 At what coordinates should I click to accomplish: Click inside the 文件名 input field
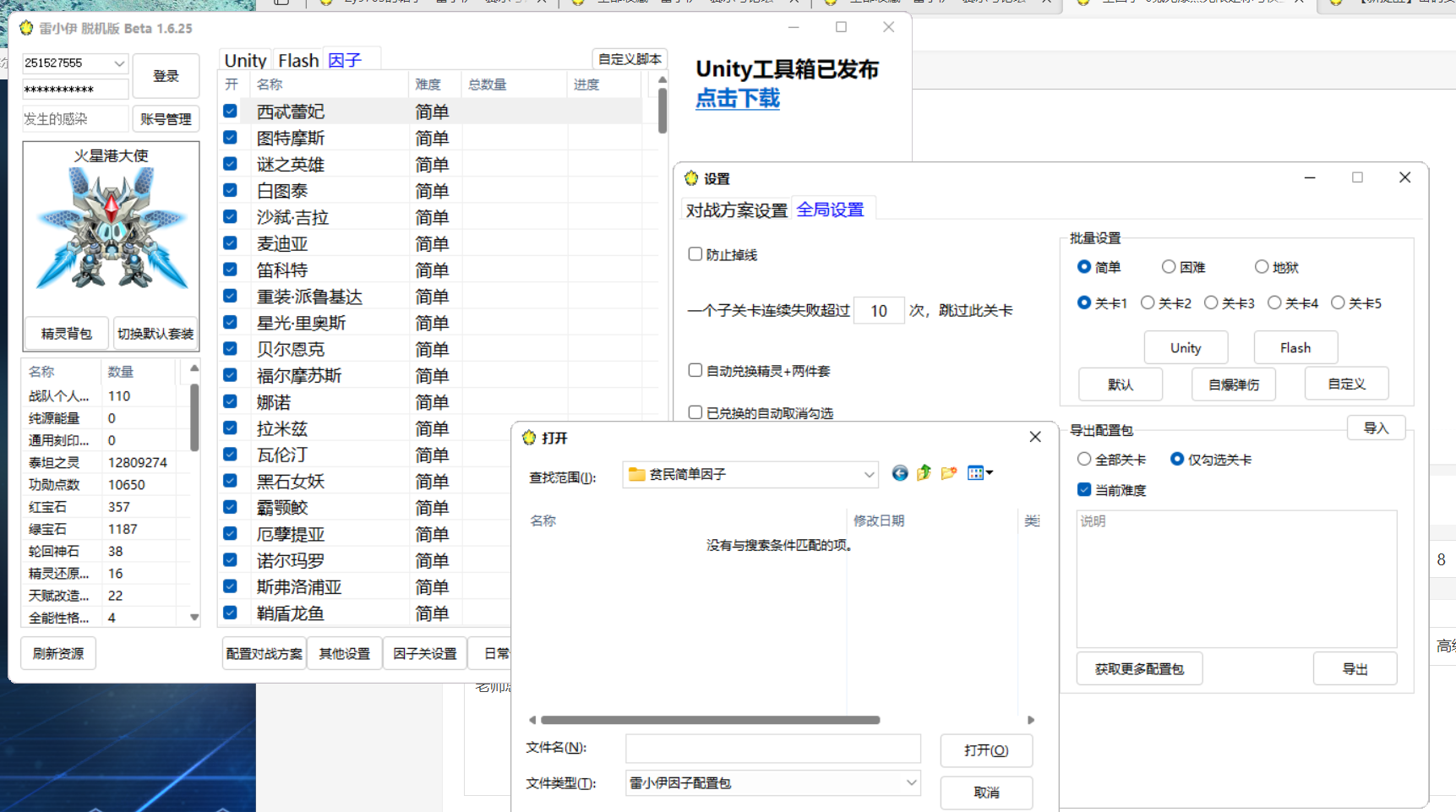[x=772, y=748]
